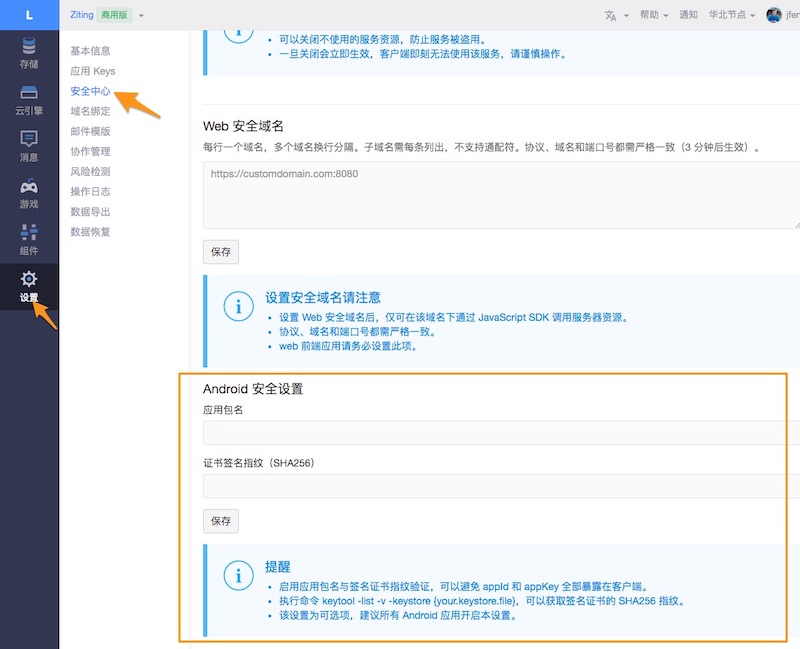Click the 证书签名指纹 SHA256 input field
This screenshot has height=649, width=800.
[490, 486]
